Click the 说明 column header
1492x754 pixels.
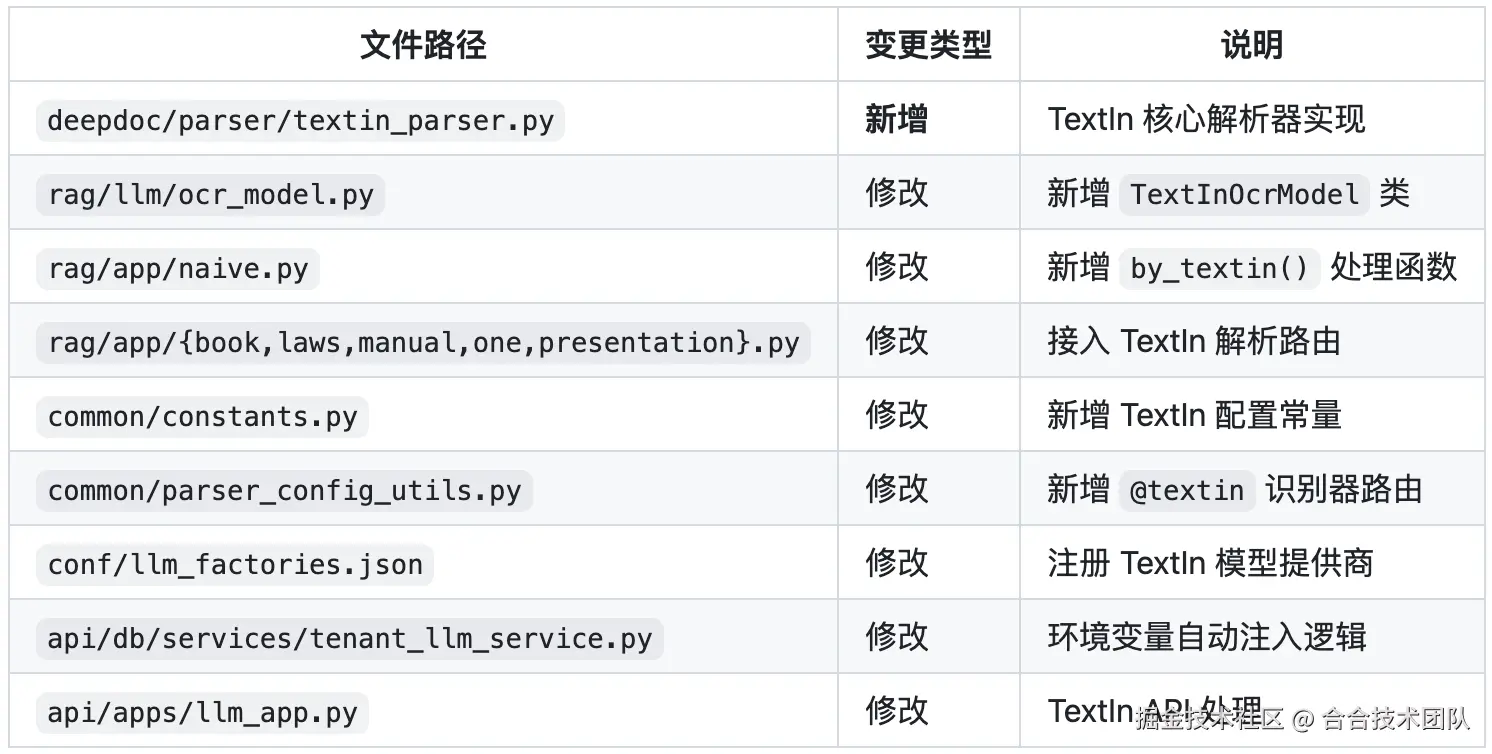[x=1251, y=45]
